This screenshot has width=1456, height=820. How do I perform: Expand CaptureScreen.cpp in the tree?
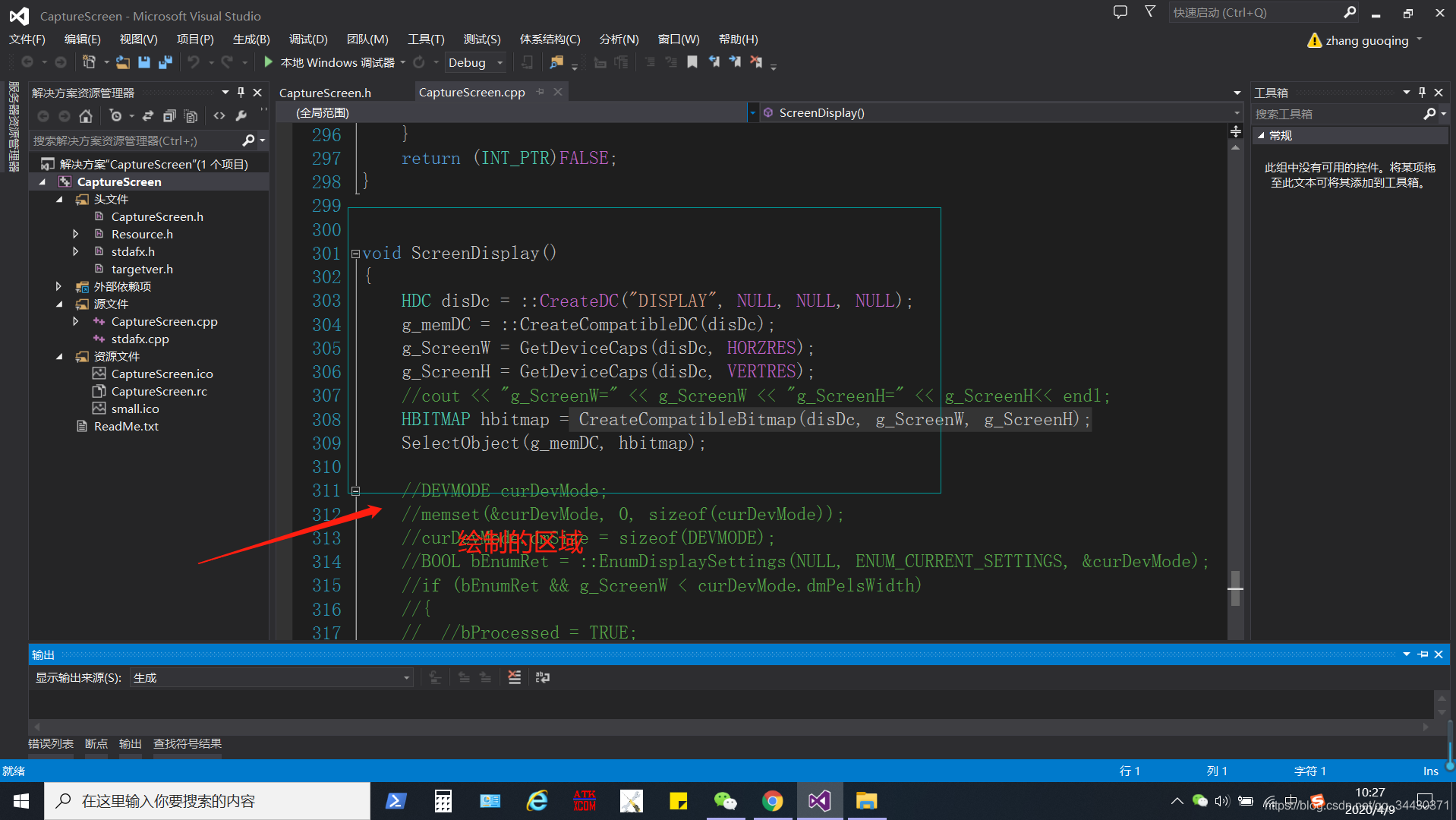tap(75, 321)
